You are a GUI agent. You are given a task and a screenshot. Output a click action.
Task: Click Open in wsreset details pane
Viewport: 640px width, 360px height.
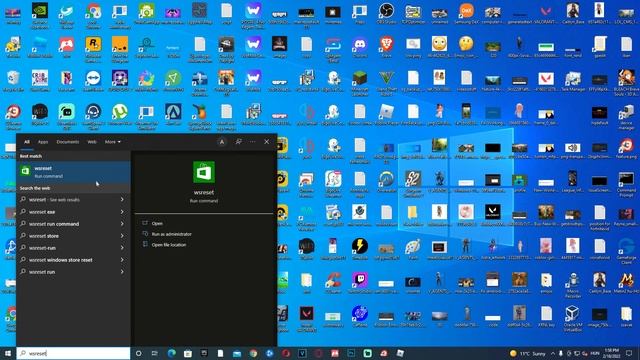pos(157,223)
